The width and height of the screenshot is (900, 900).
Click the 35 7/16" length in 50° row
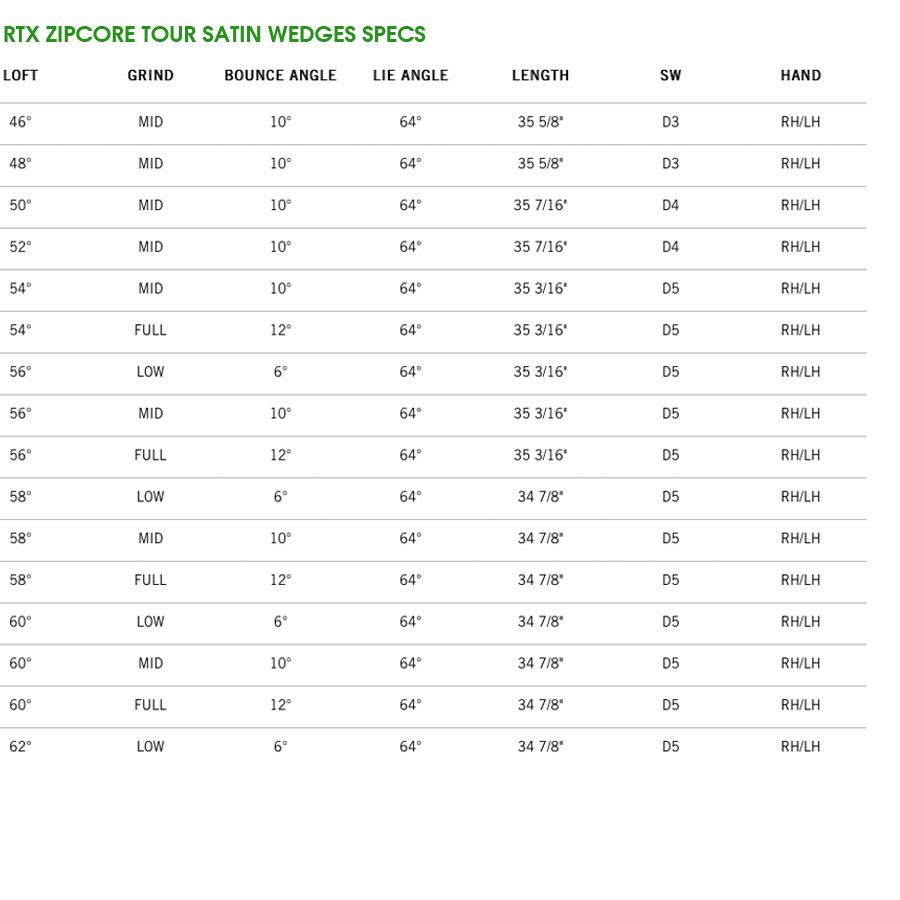pyautogui.click(x=540, y=205)
